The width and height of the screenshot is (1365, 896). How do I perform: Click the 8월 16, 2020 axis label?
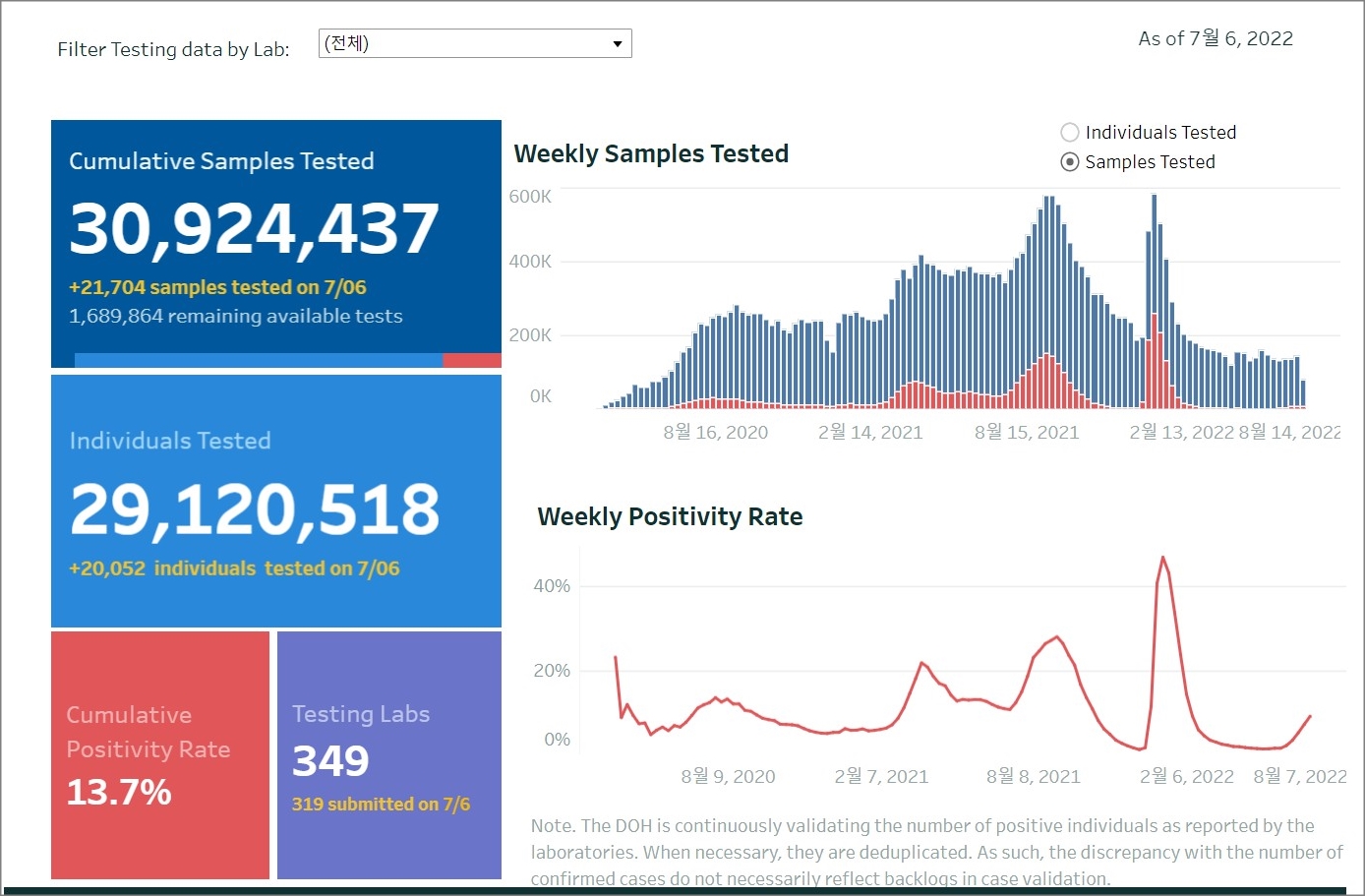[716, 432]
